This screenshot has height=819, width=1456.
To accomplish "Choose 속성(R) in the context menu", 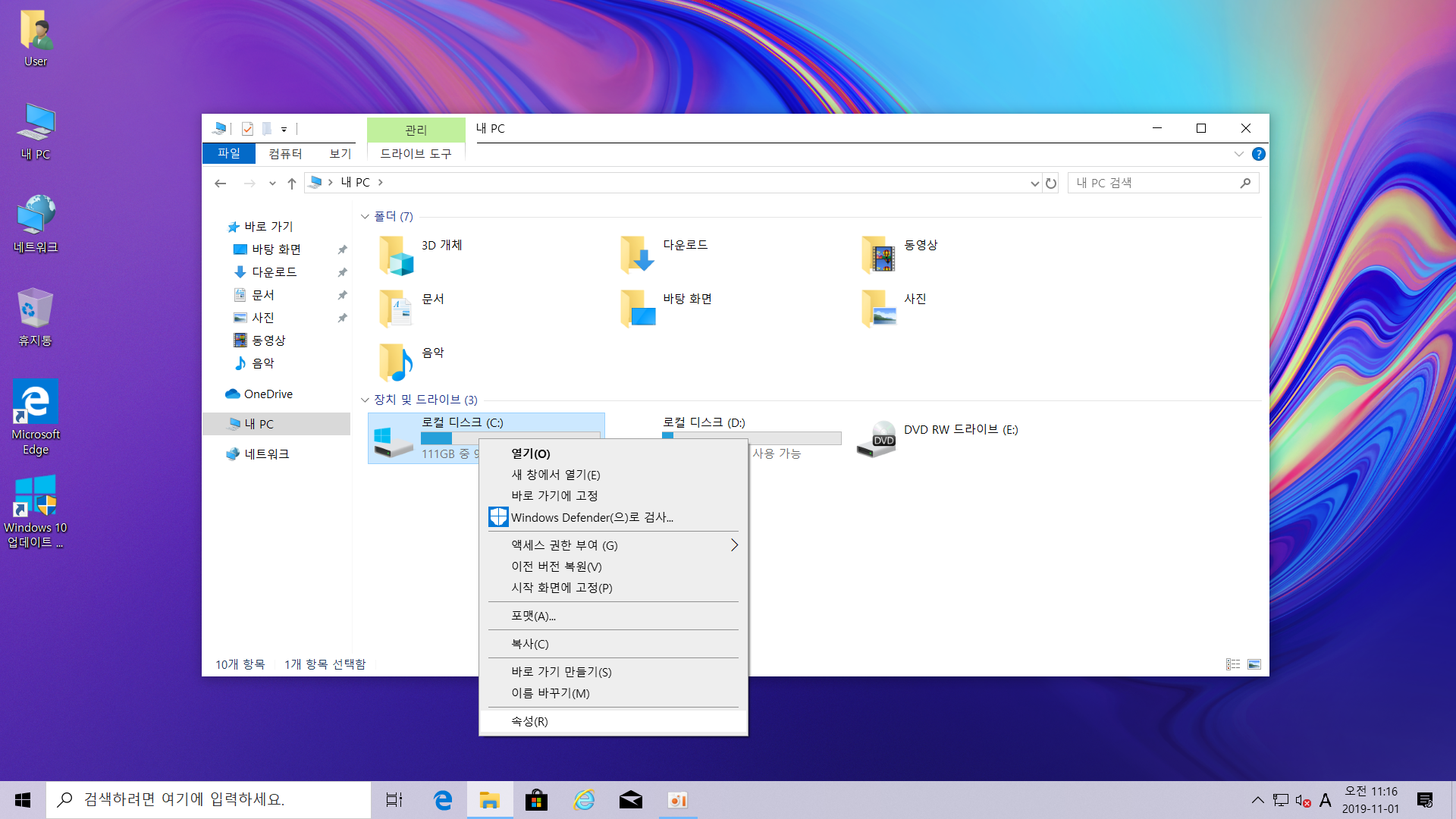I will (x=529, y=721).
